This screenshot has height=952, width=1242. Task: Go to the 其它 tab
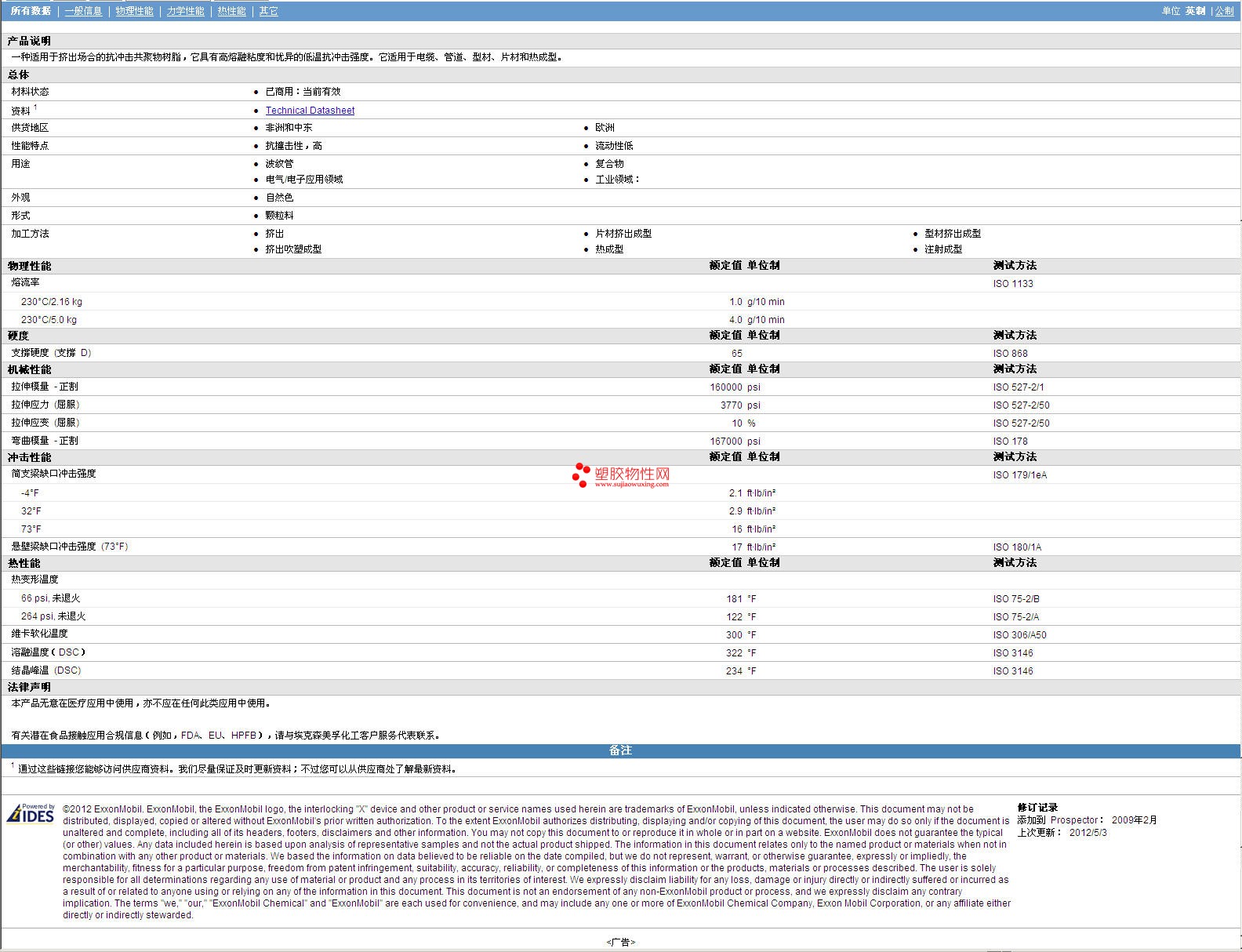coord(268,11)
